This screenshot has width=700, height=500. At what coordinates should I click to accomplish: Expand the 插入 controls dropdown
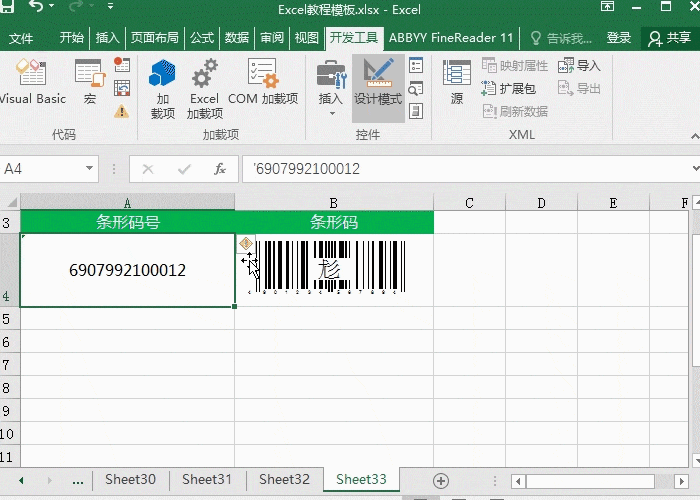coord(331,113)
